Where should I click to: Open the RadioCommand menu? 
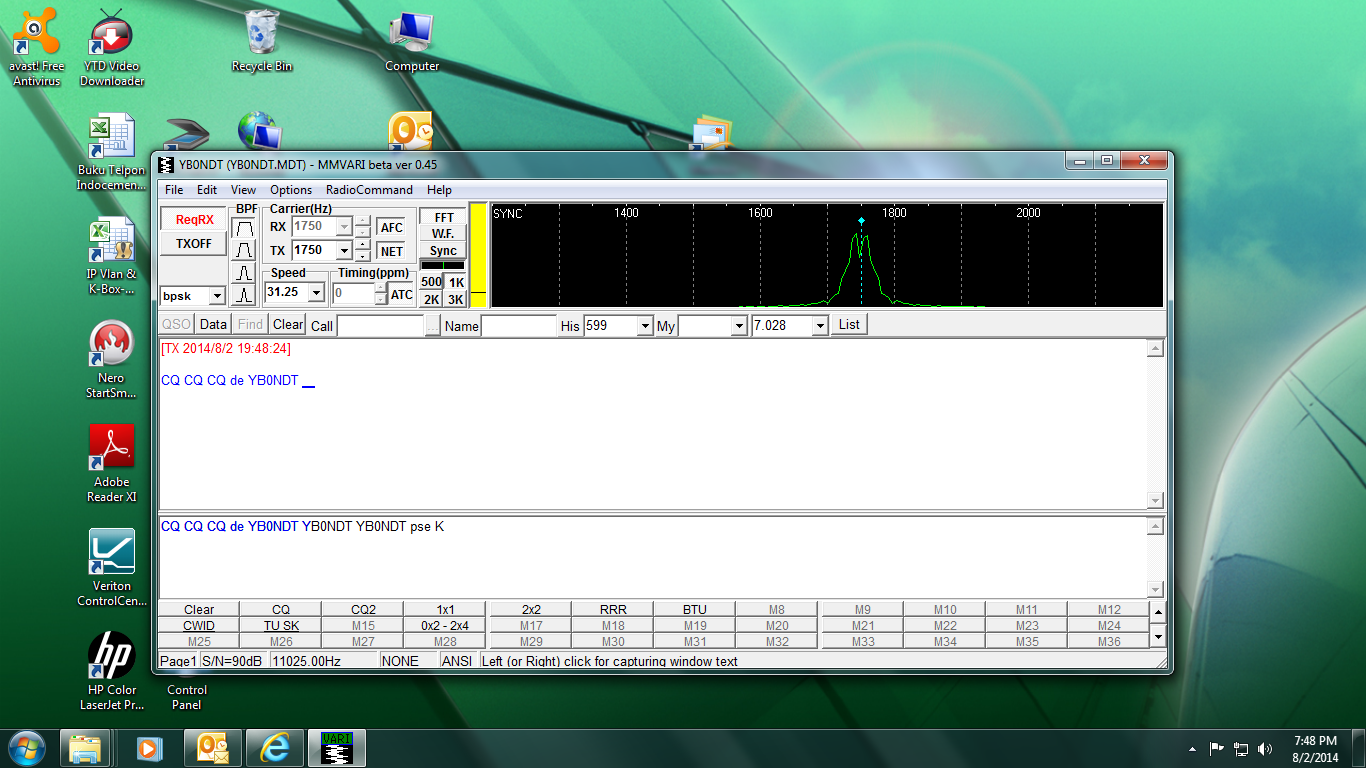click(369, 190)
